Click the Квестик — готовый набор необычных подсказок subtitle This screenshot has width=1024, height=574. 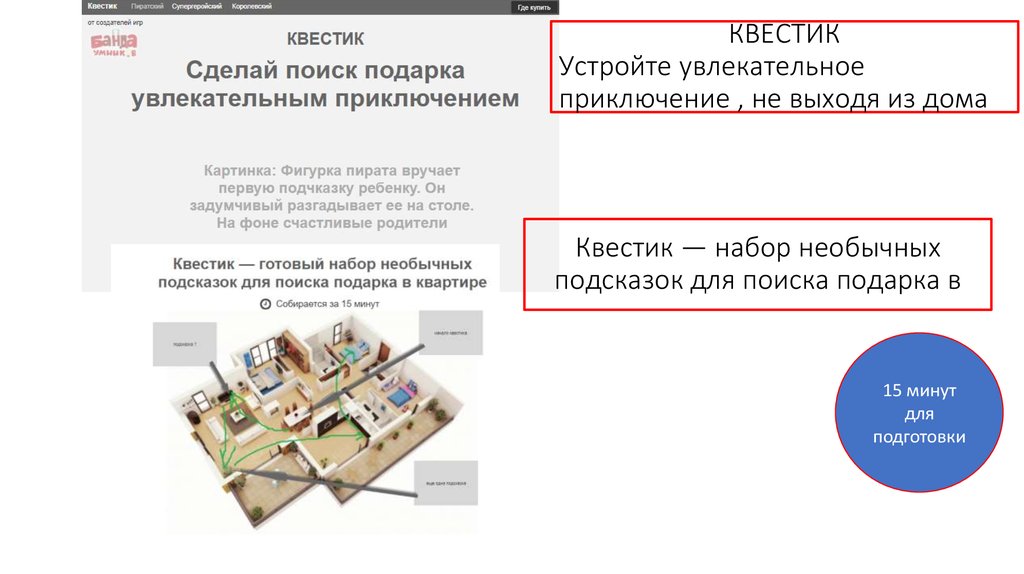coord(322,273)
